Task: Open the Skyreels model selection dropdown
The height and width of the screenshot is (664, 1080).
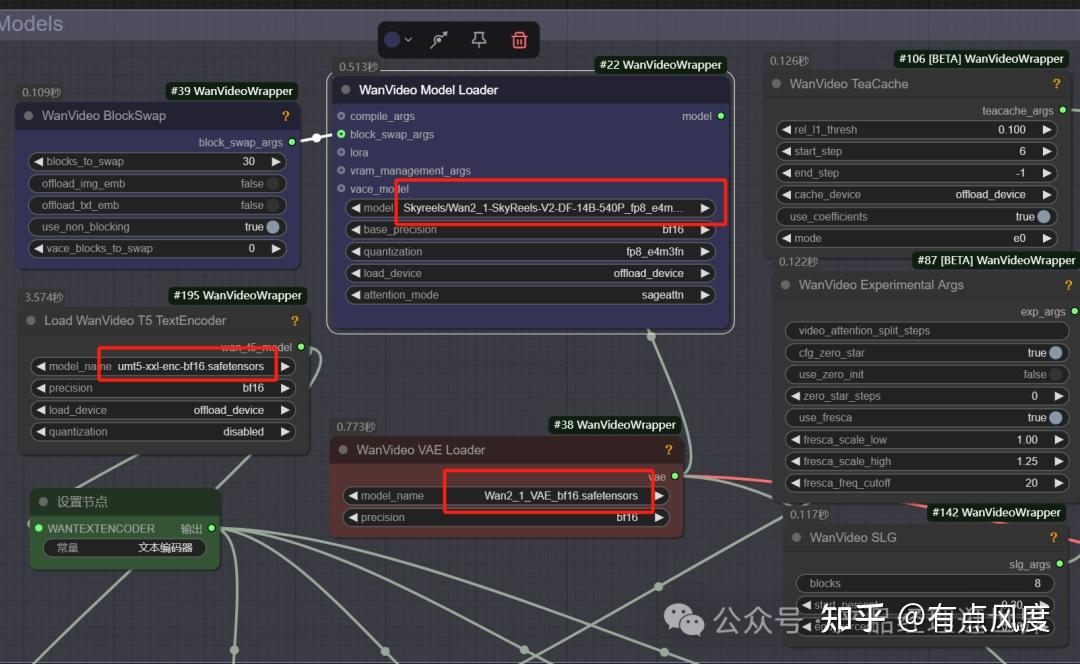Action: tap(530, 208)
